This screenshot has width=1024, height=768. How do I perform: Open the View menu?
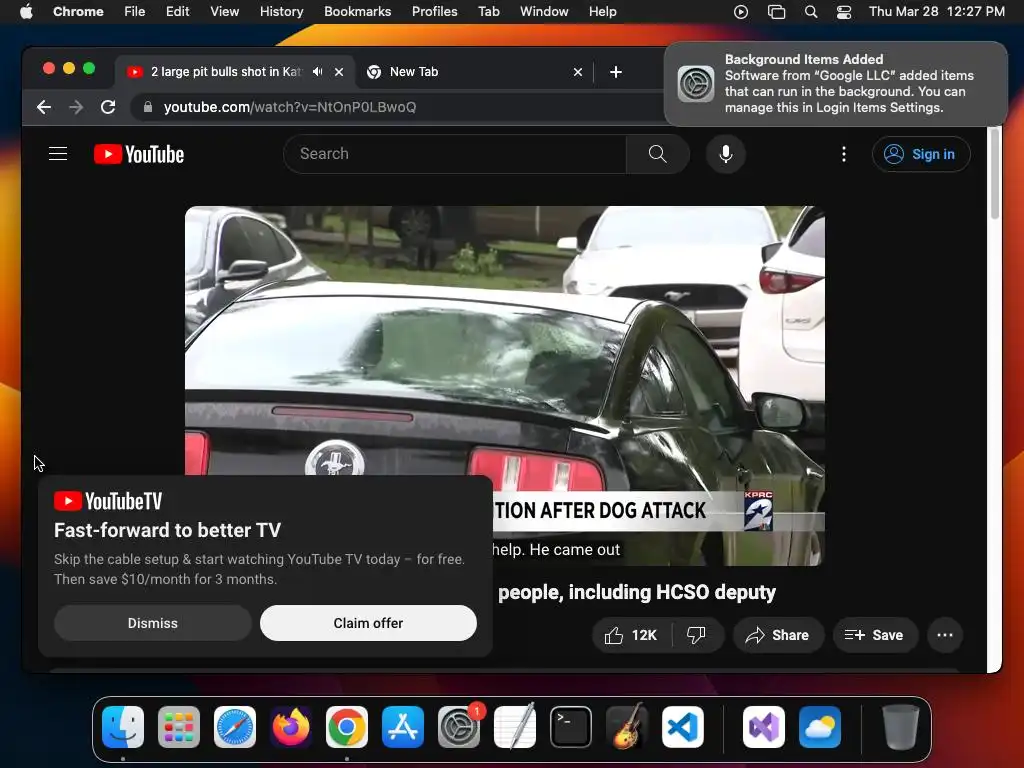click(225, 12)
